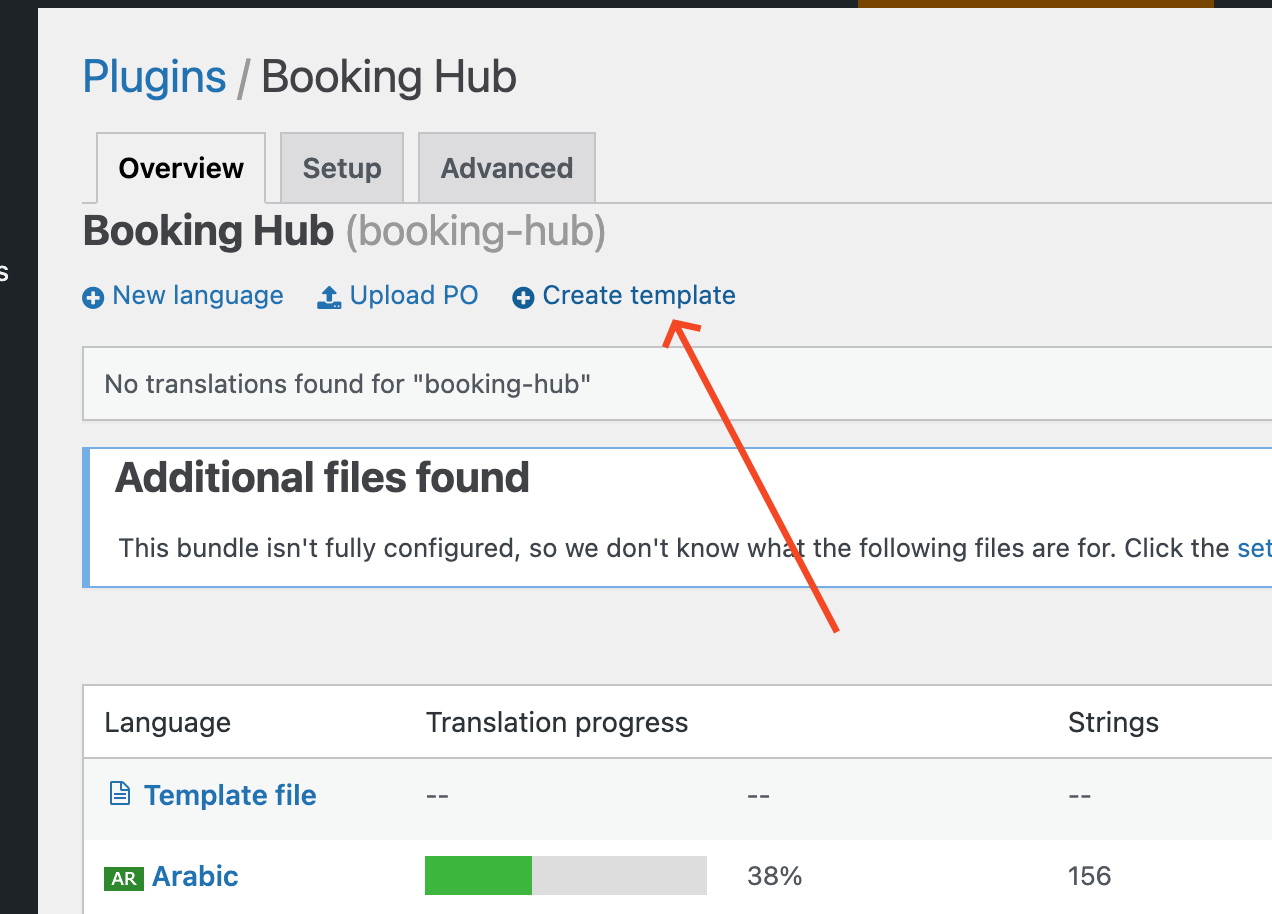This screenshot has width=1272, height=914.
Task: Open the Advanced tab
Action: [x=507, y=168]
